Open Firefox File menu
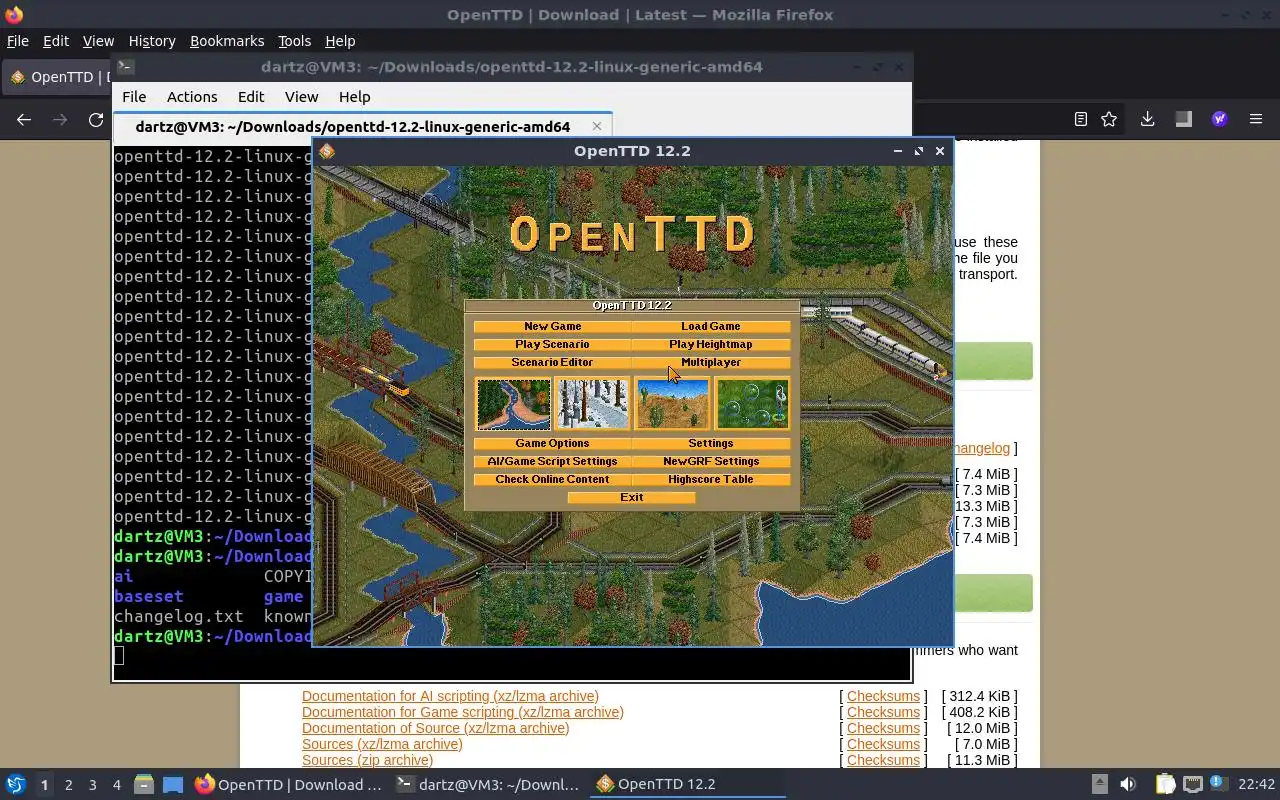This screenshot has width=1280, height=800. click(x=18, y=41)
